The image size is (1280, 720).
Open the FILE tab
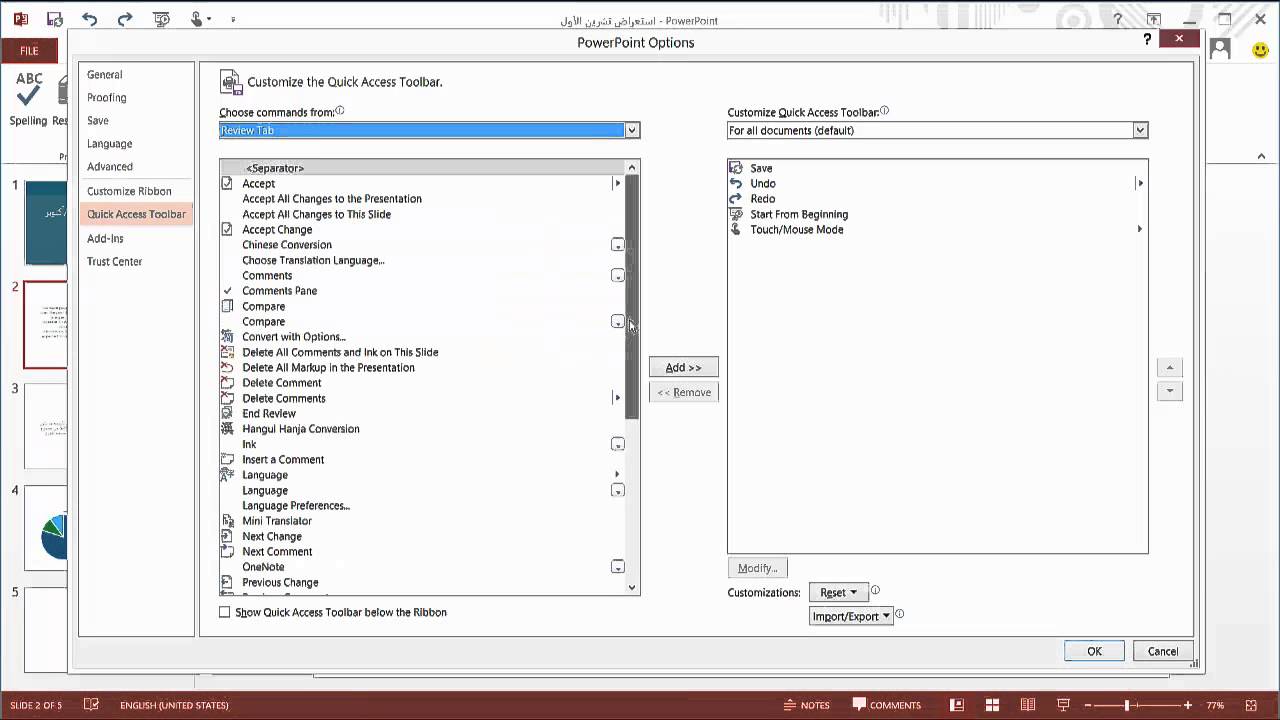(x=29, y=51)
